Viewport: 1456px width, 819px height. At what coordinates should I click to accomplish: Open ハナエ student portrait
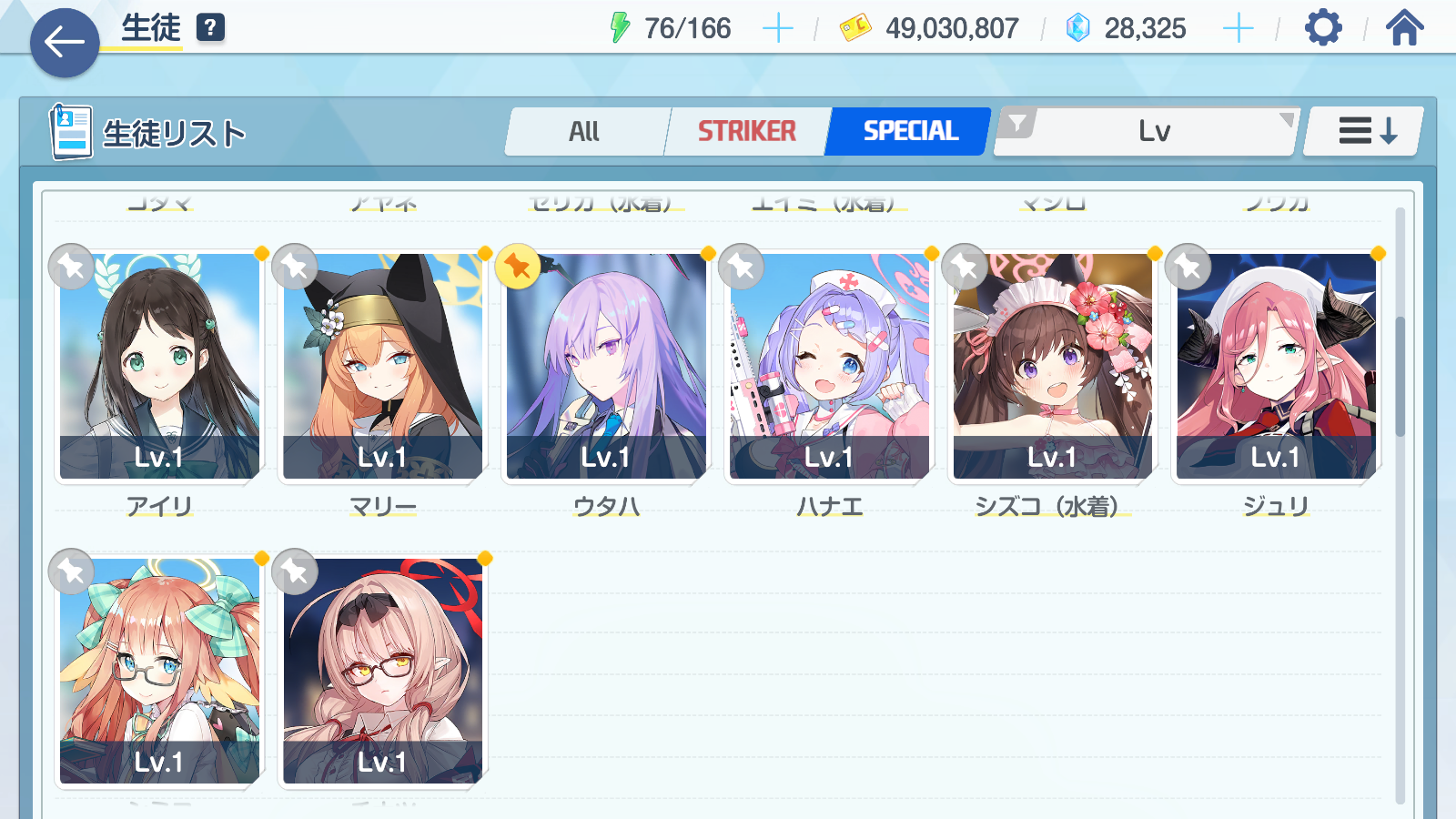coord(829,366)
